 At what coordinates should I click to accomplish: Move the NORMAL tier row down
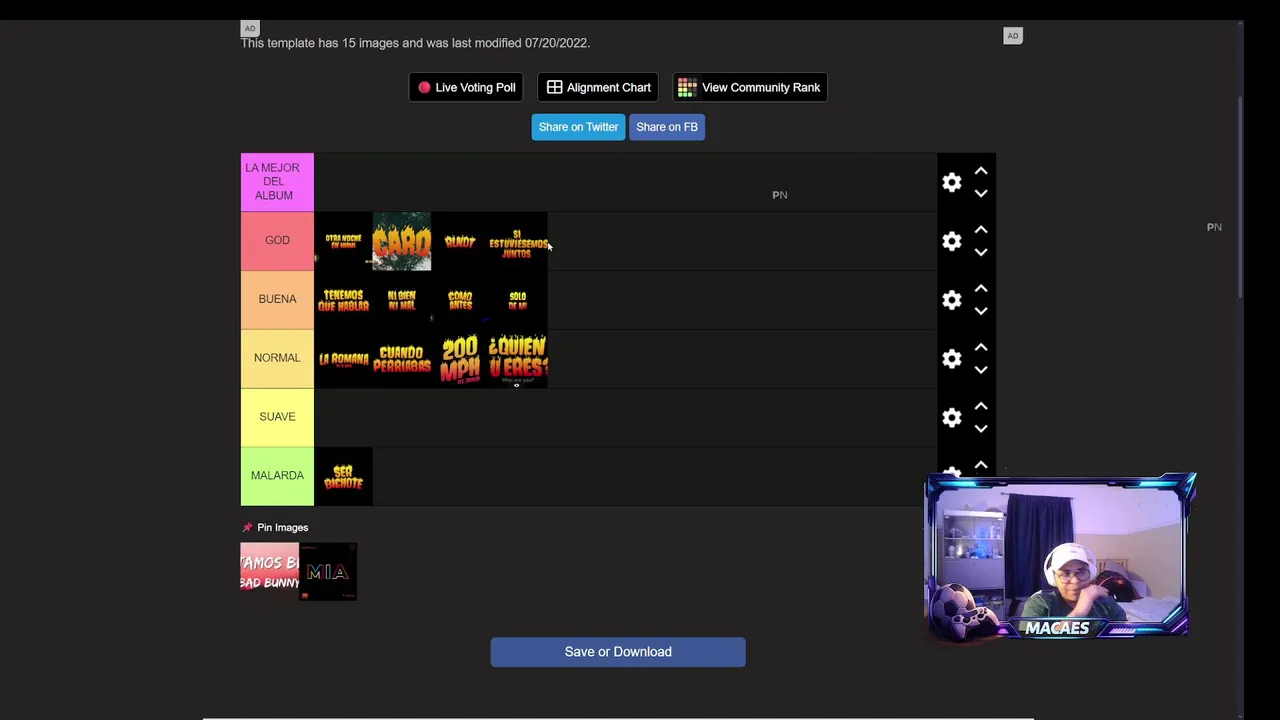click(x=981, y=370)
